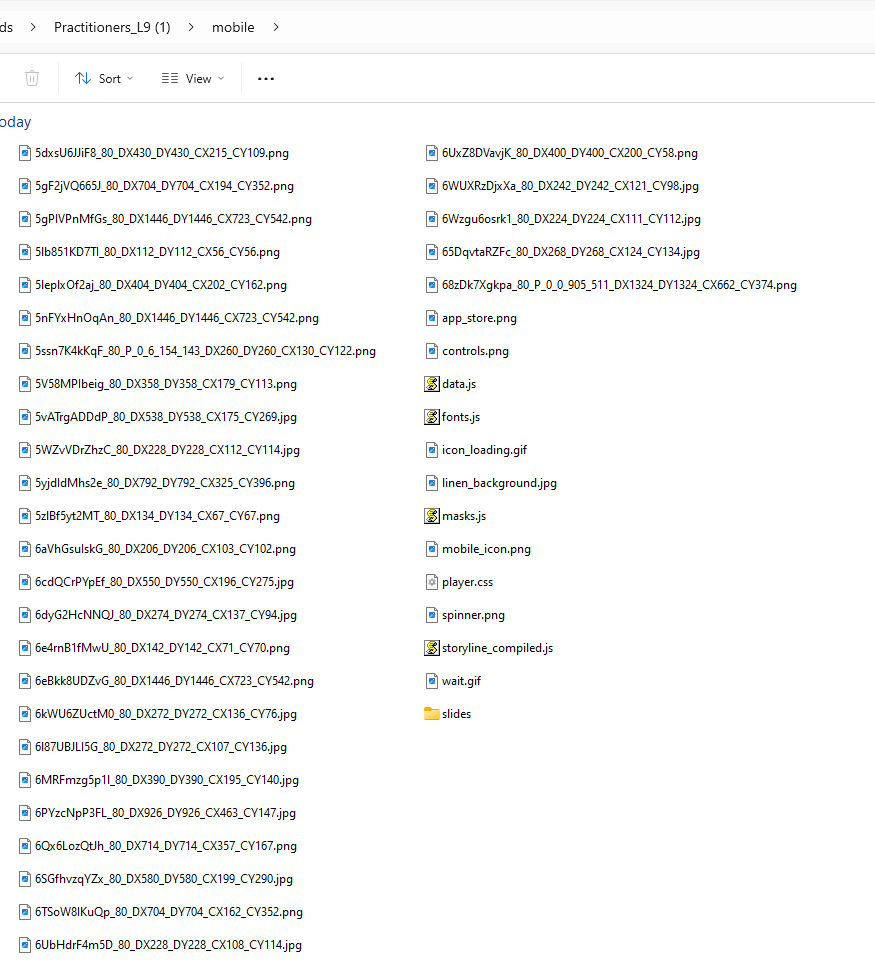Select file name 6kWU6ZUctM0_80_DX272
The height and width of the screenshot is (966, 875).
click(x=166, y=713)
